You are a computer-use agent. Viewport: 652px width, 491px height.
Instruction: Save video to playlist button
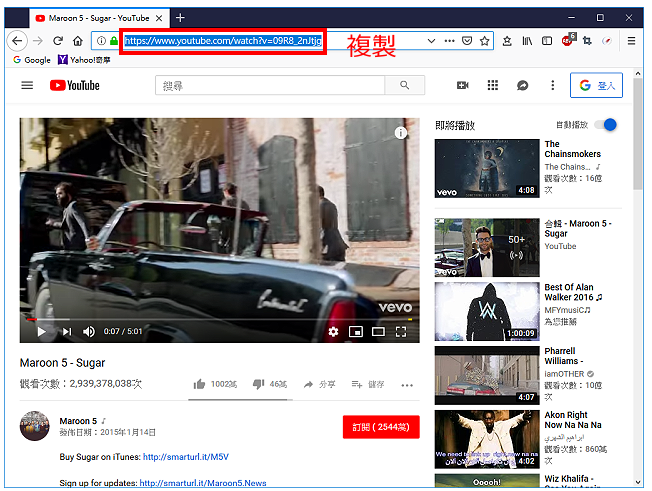pyautogui.click(x=368, y=385)
